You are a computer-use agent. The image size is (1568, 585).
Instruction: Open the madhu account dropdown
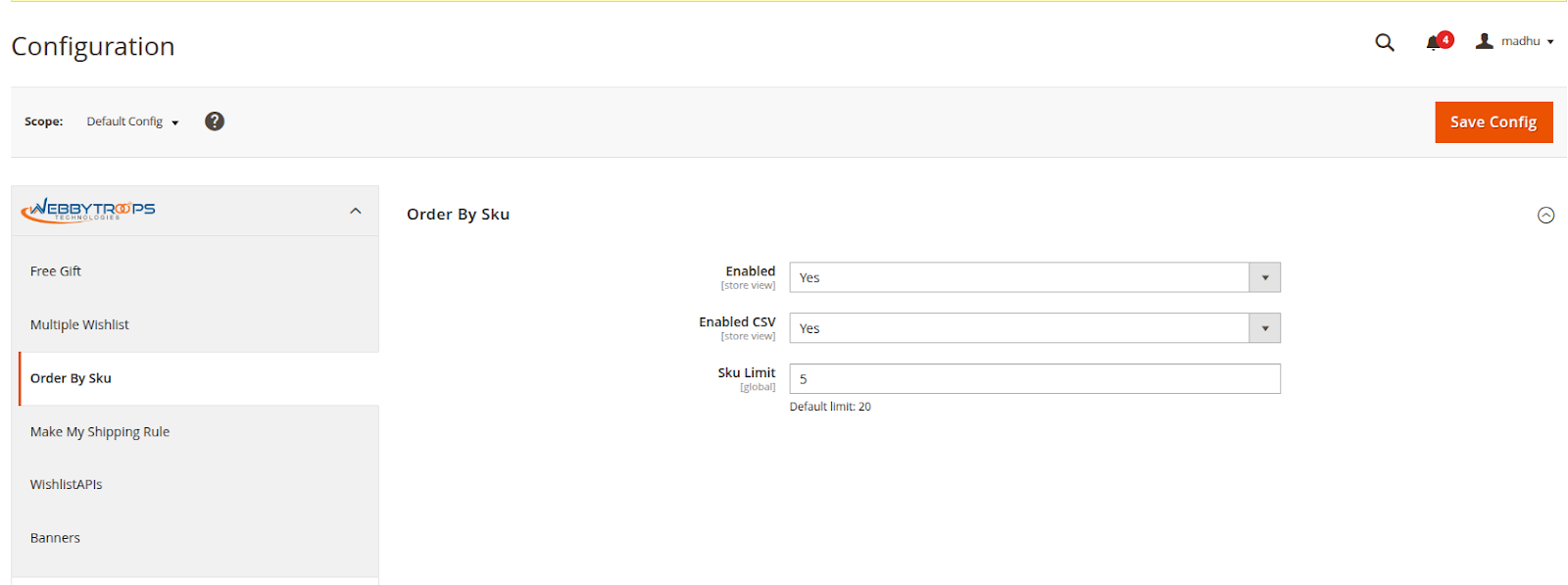(x=1515, y=41)
